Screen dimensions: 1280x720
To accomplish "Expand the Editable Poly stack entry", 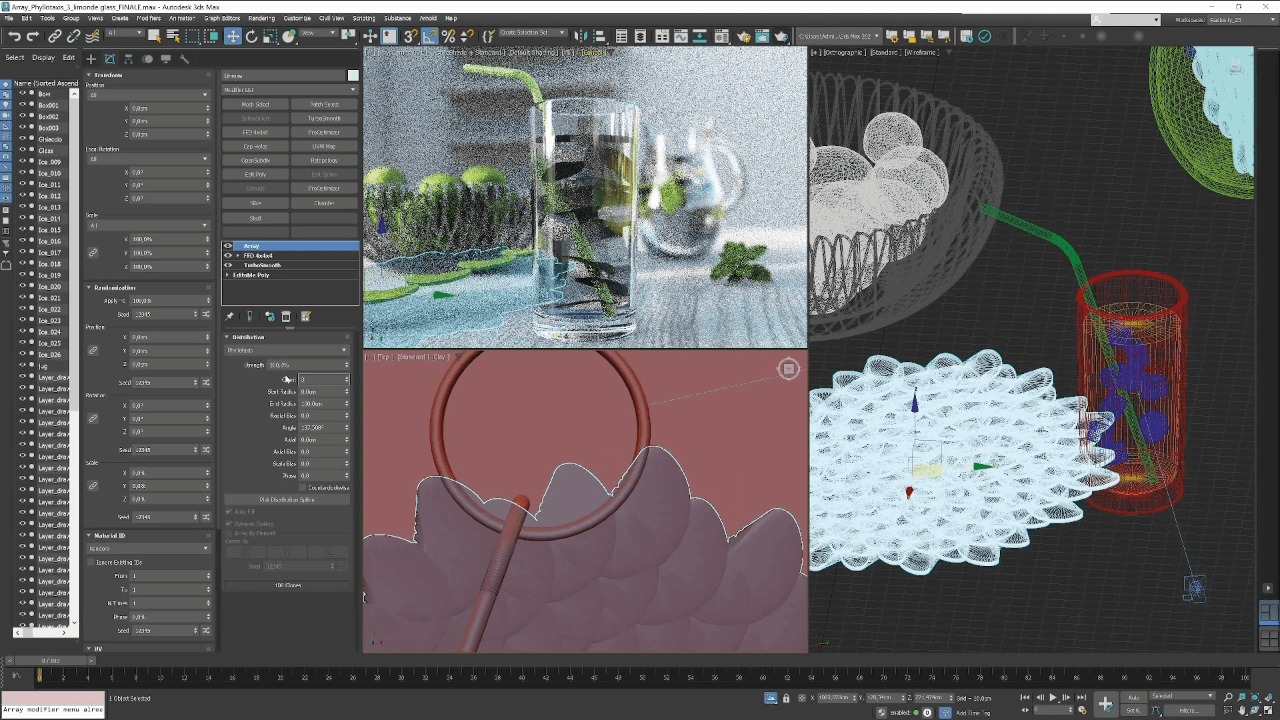I will tap(227, 275).
